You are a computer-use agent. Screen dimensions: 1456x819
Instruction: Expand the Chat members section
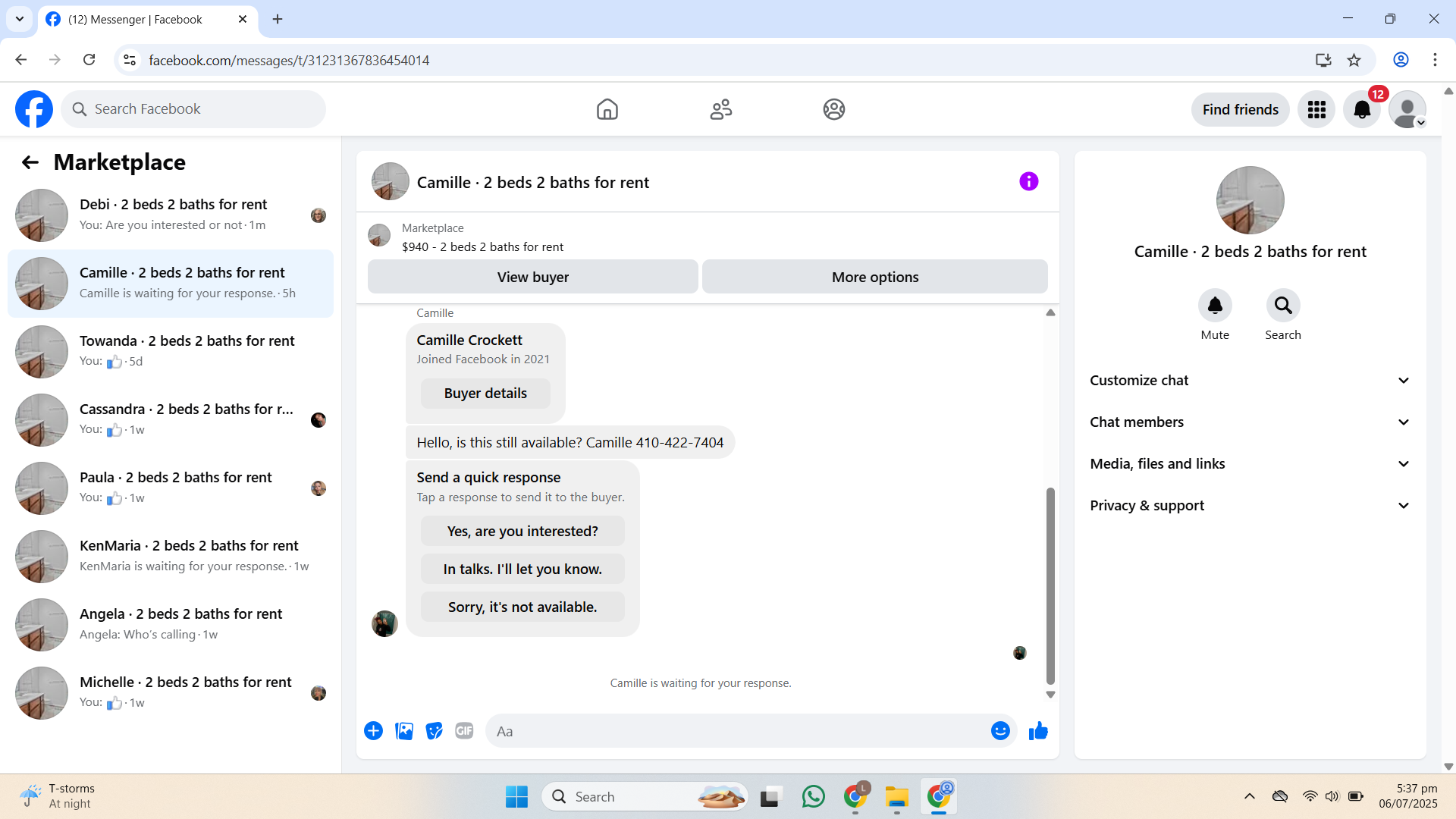(x=1250, y=422)
